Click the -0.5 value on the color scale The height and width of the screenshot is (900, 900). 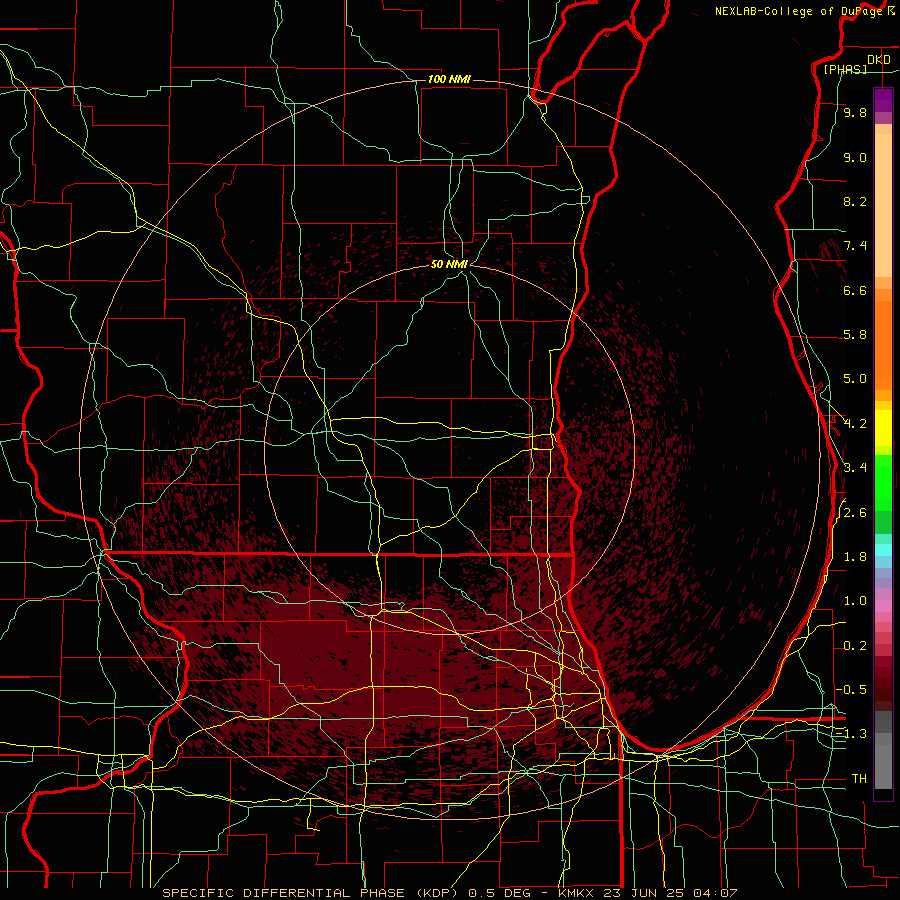pyautogui.click(x=851, y=690)
